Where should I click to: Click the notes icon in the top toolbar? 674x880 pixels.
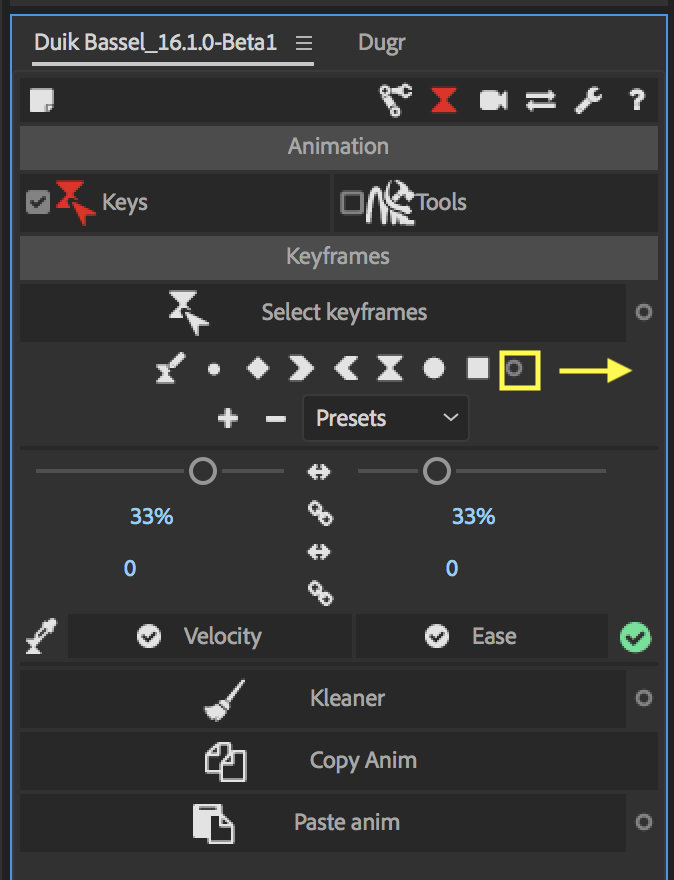pos(42,99)
